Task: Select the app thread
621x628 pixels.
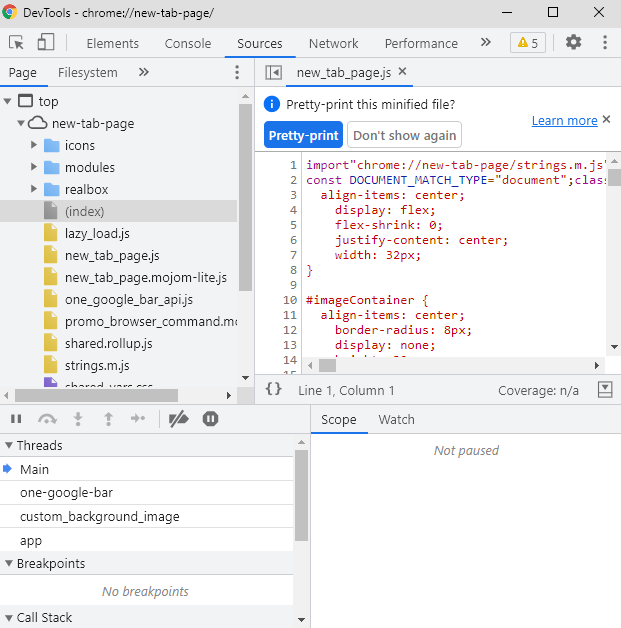Action: click(147, 540)
